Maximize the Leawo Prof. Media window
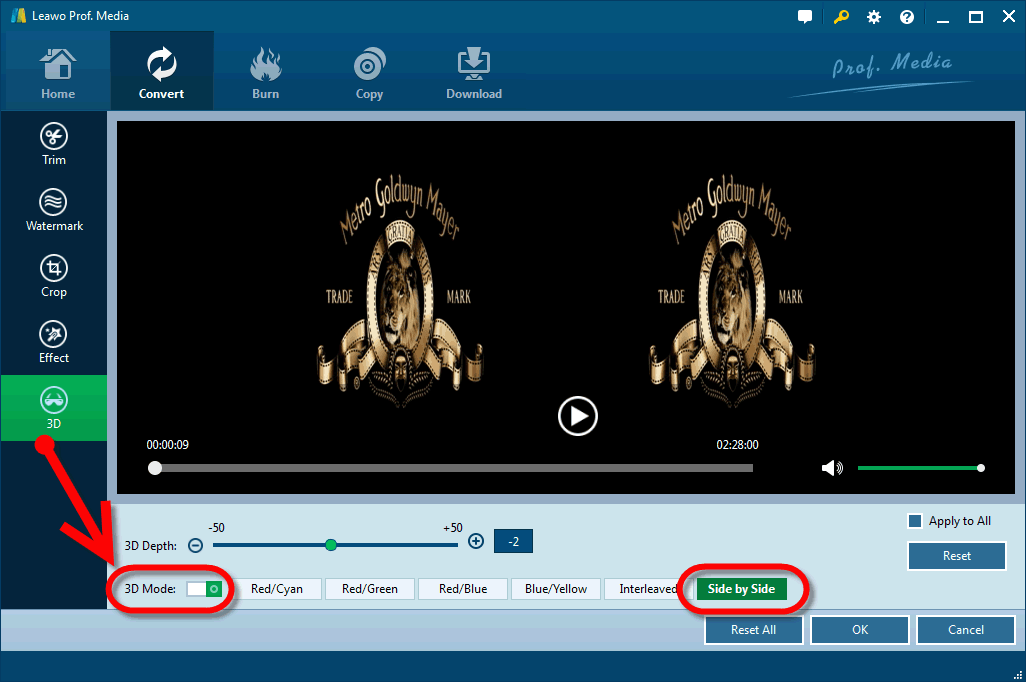This screenshot has height=682, width=1026. [x=976, y=17]
